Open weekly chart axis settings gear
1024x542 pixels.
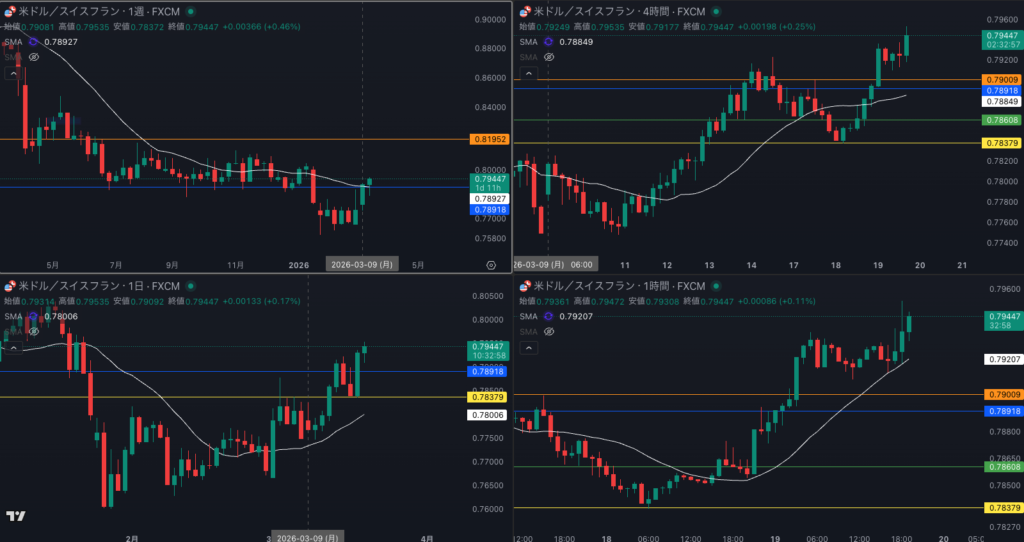pos(491,265)
